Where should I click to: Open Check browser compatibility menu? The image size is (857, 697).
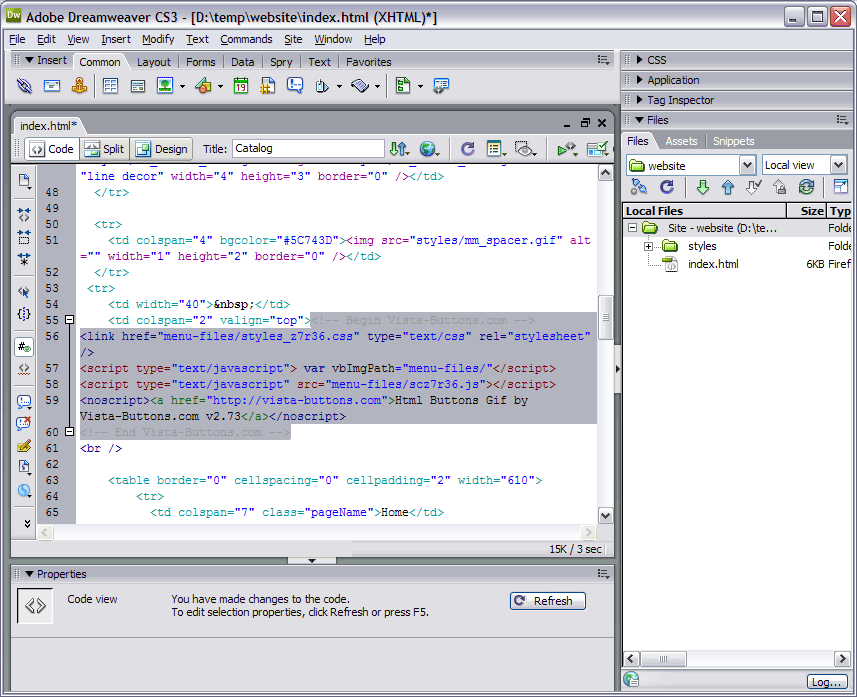coord(597,149)
